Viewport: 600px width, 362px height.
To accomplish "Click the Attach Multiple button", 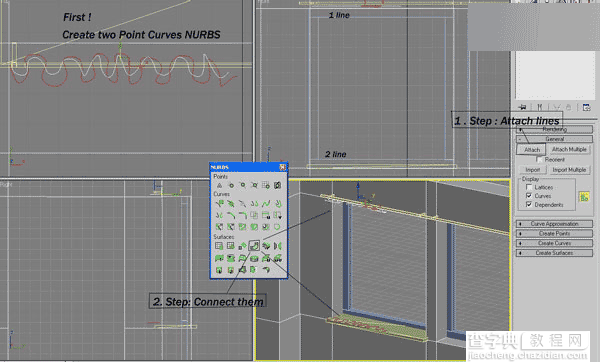I will [x=569, y=150].
